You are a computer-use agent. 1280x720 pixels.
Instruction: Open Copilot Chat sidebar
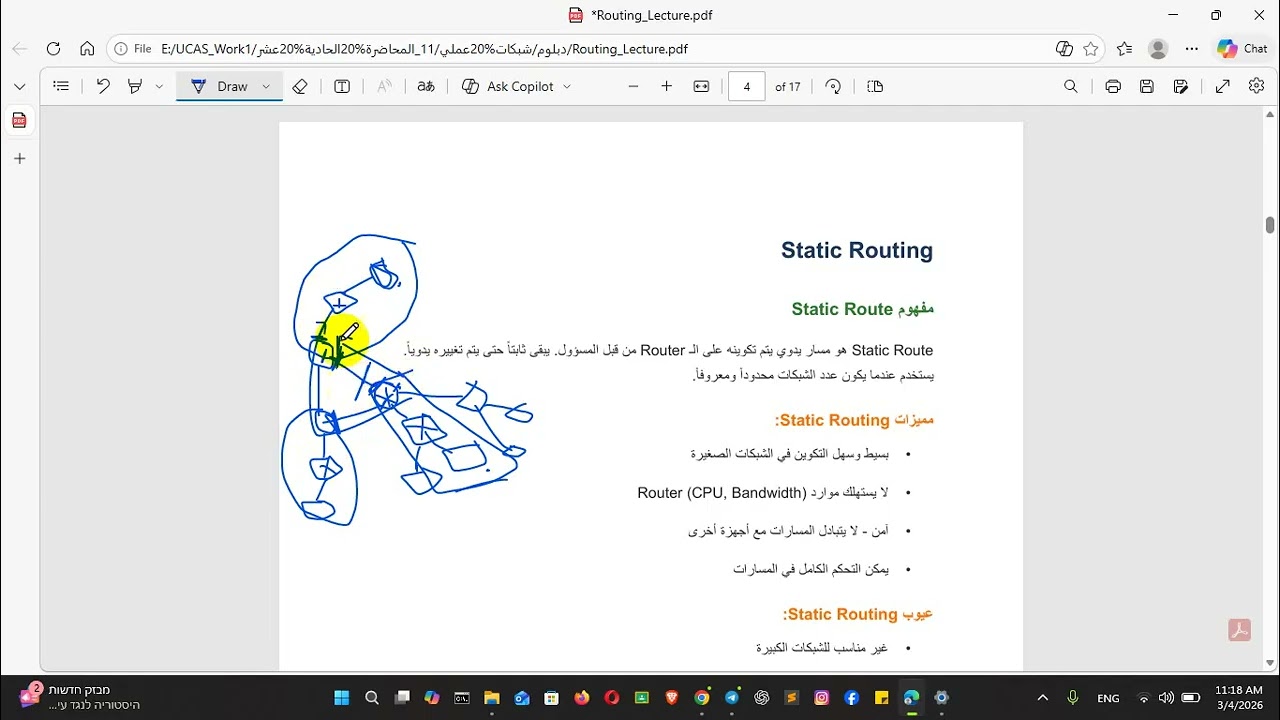[x=1242, y=48]
